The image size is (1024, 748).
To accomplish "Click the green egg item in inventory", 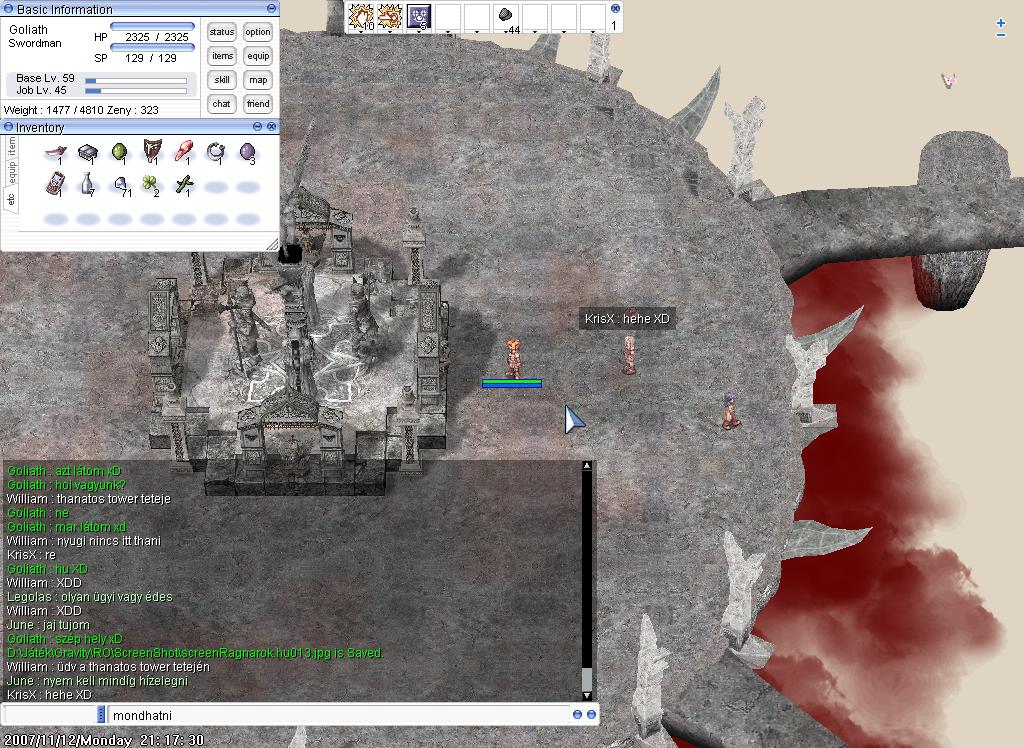I will coord(119,152).
